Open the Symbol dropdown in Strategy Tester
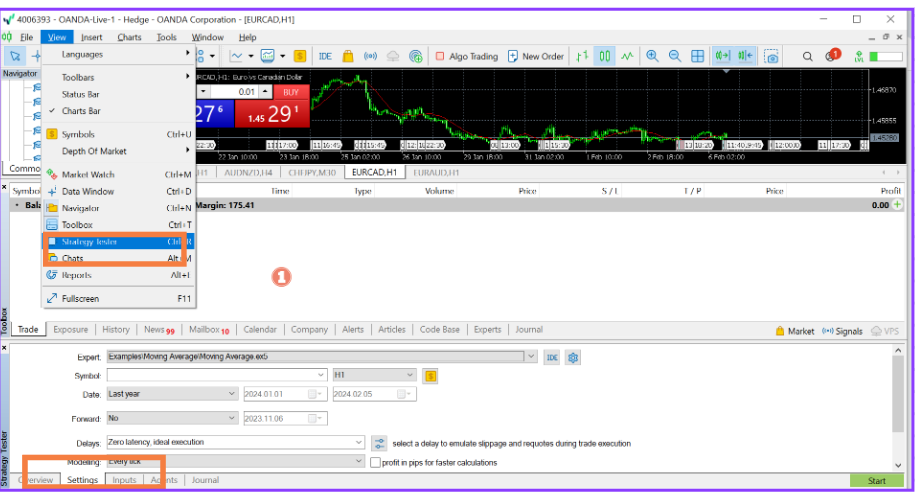This screenshot has width=917, height=493. (x=320, y=375)
